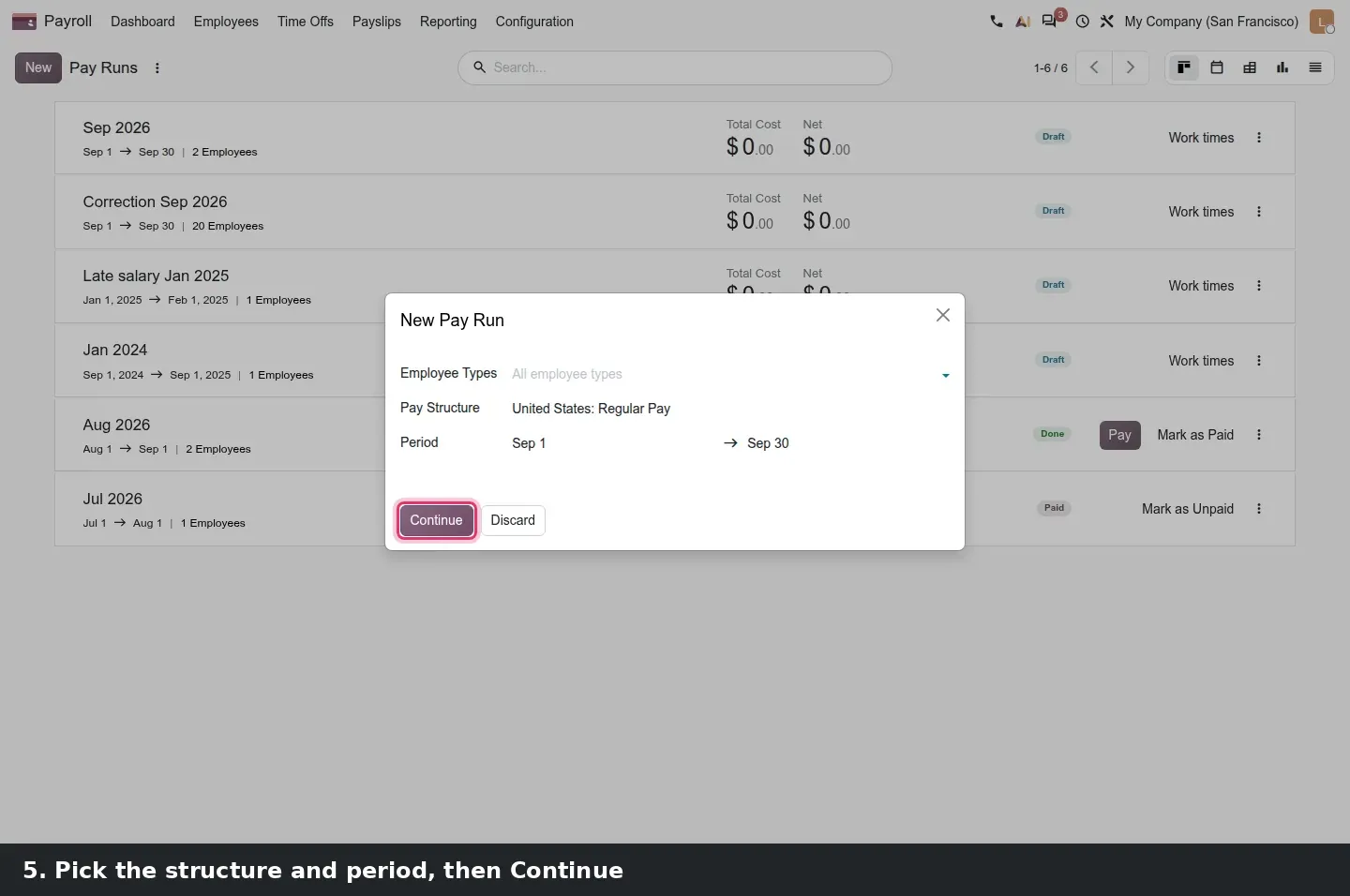Click the 1-6 / 6 pager counter
The width and height of the screenshot is (1350, 896).
click(x=1050, y=67)
